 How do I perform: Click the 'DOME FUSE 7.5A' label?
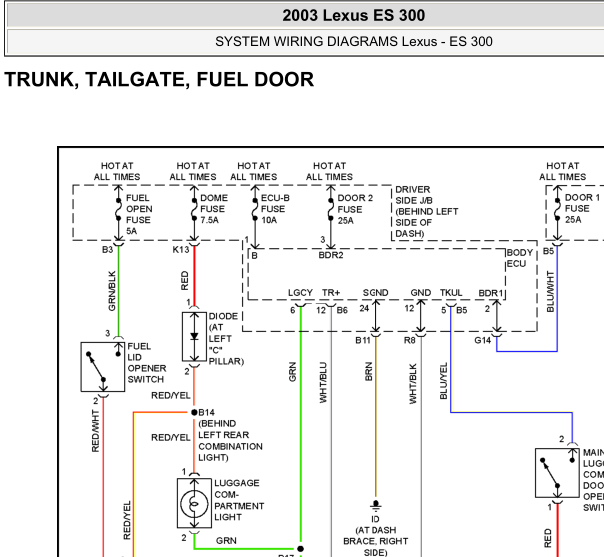pos(214,209)
